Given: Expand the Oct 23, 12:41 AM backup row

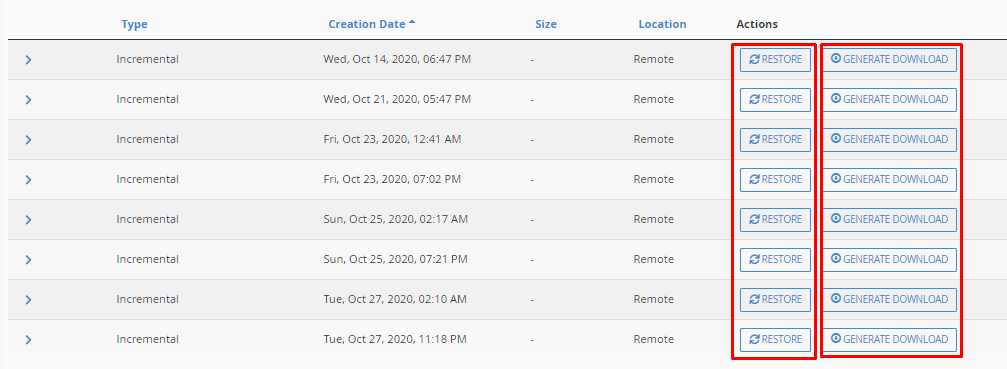Looking at the screenshot, I should click(28, 139).
